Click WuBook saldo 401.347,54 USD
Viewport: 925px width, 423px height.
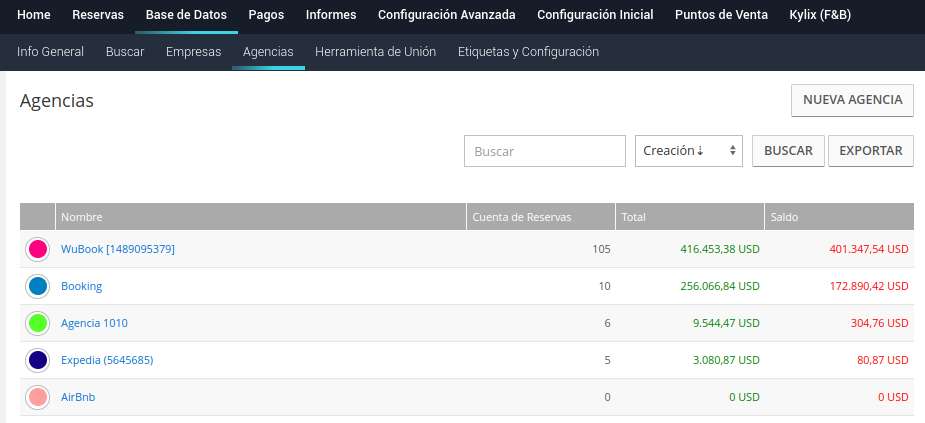point(869,249)
